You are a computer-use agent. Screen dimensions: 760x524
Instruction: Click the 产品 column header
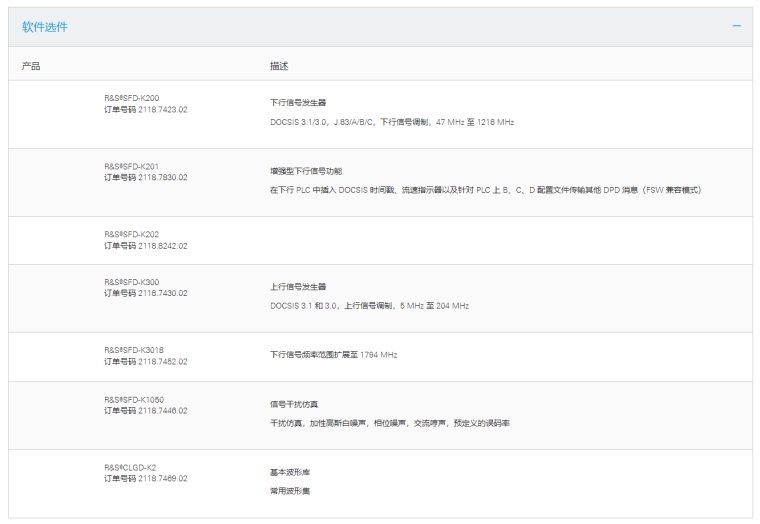[31, 65]
